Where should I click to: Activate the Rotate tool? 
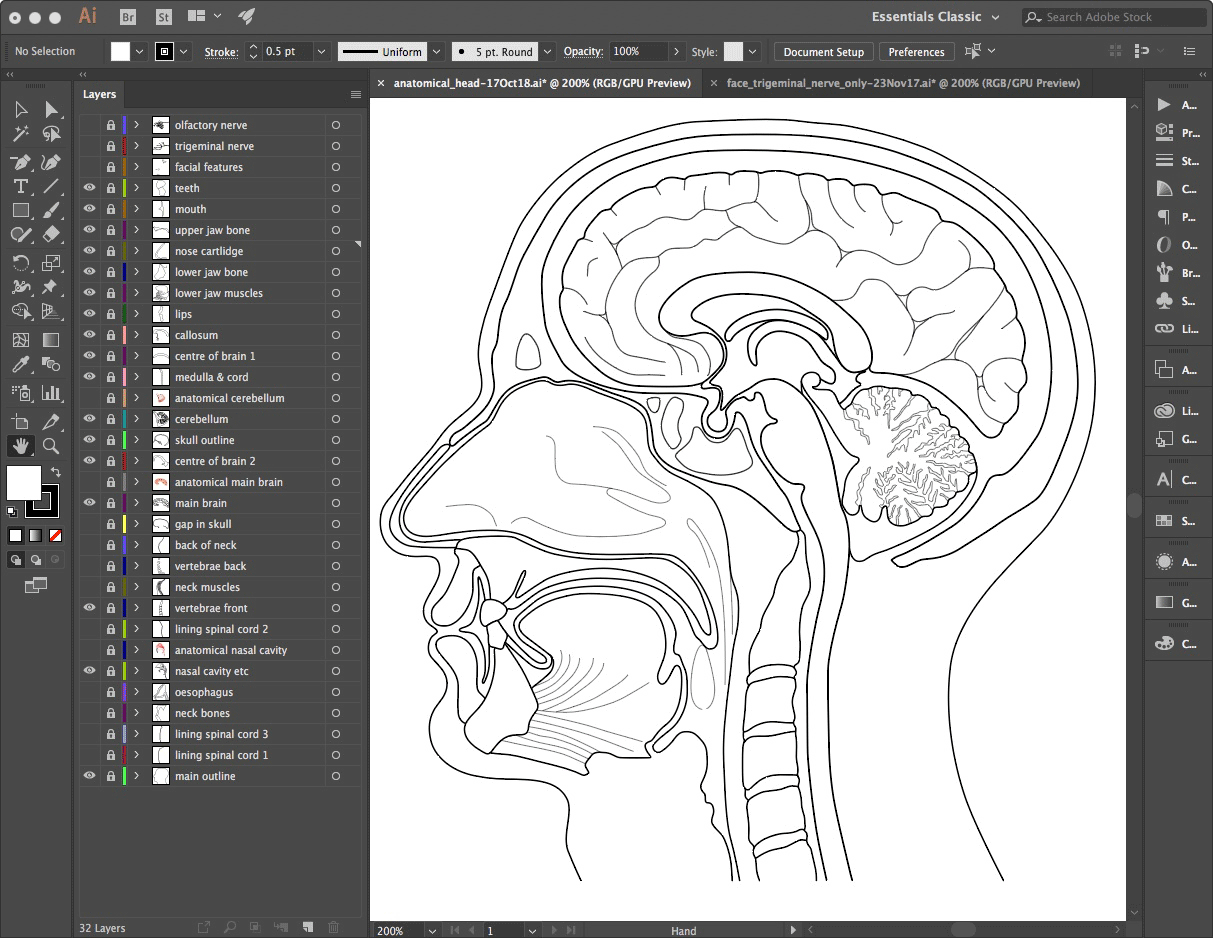pyautogui.click(x=20, y=263)
